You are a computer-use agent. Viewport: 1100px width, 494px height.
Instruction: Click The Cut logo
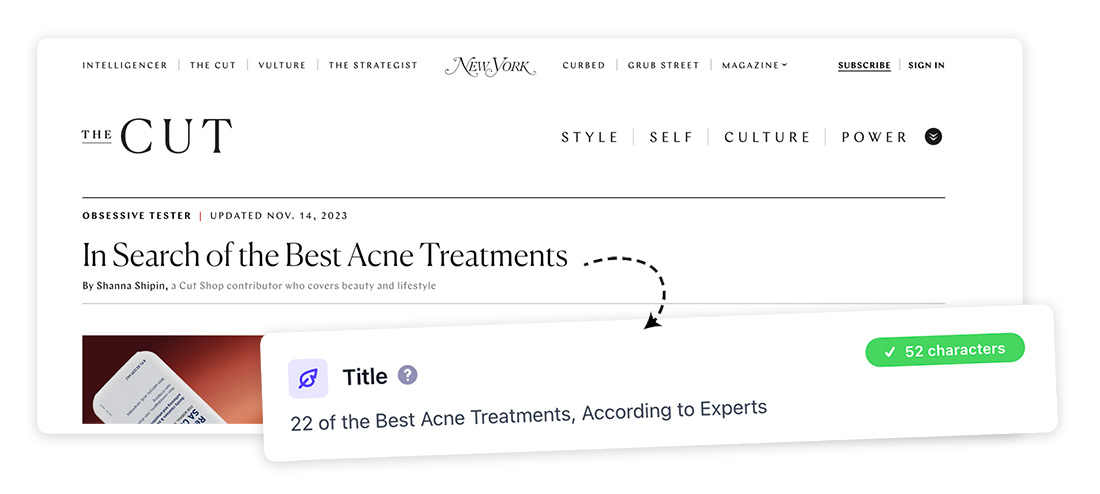156,136
